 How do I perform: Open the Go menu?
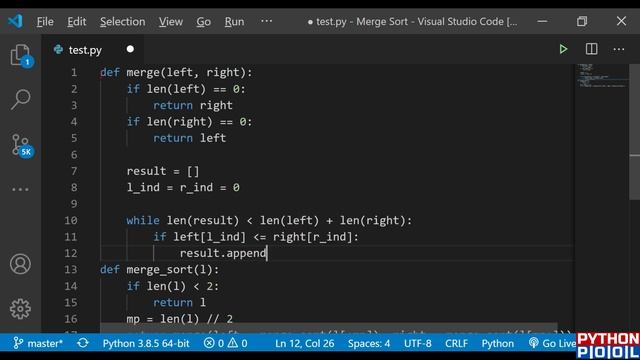pyautogui.click(x=203, y=21)
